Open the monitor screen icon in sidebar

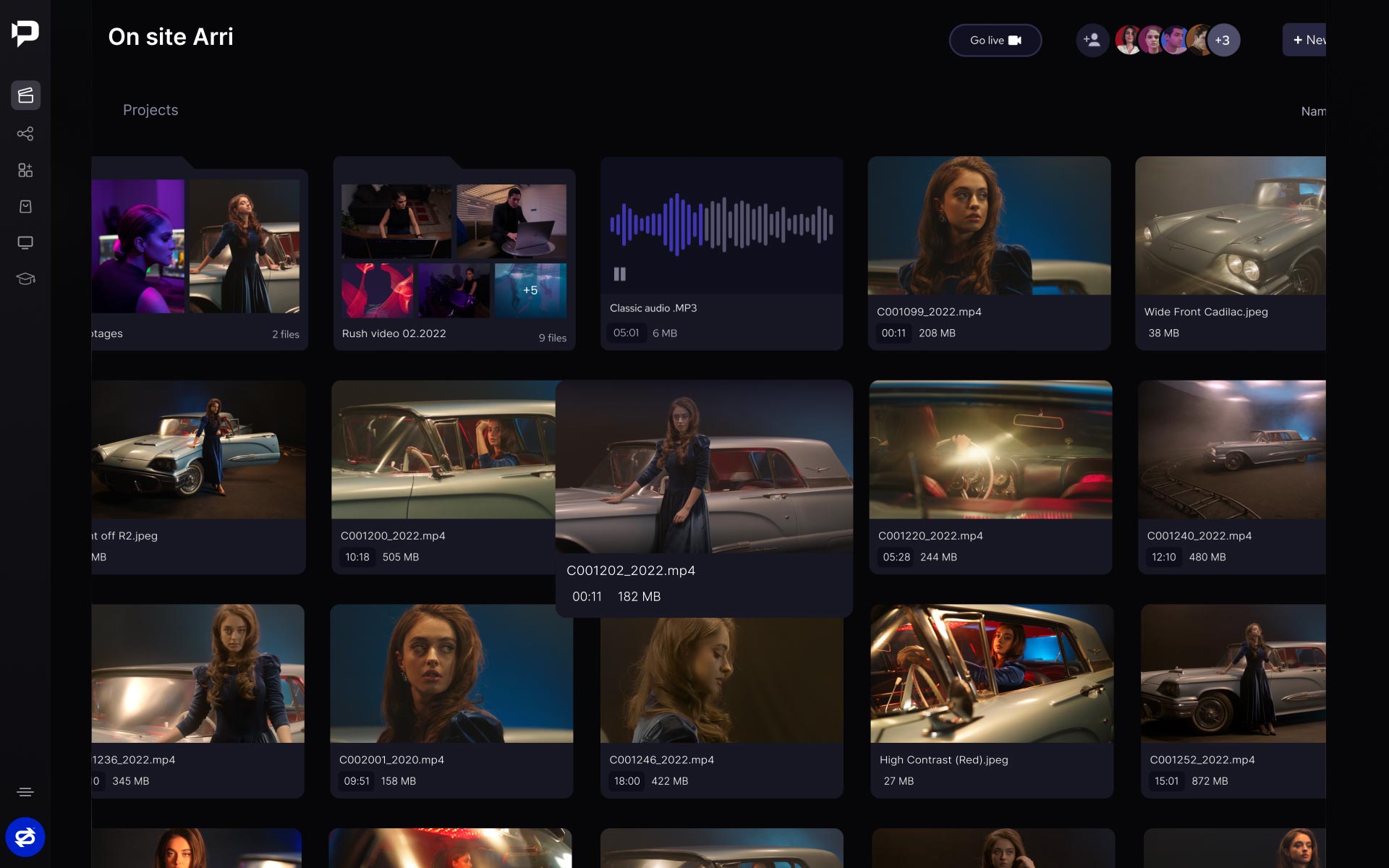(x=25, y=242)
